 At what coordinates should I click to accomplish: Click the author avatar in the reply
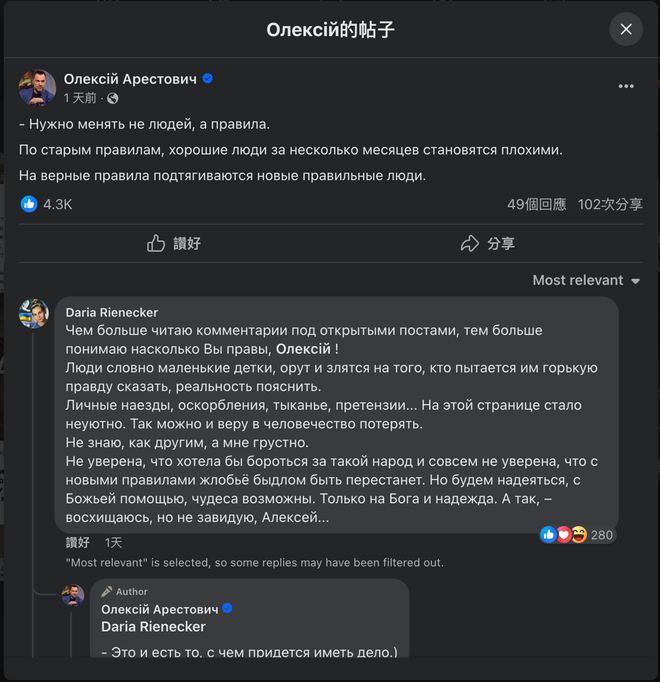pyautogui.click(x=73, y=596)
